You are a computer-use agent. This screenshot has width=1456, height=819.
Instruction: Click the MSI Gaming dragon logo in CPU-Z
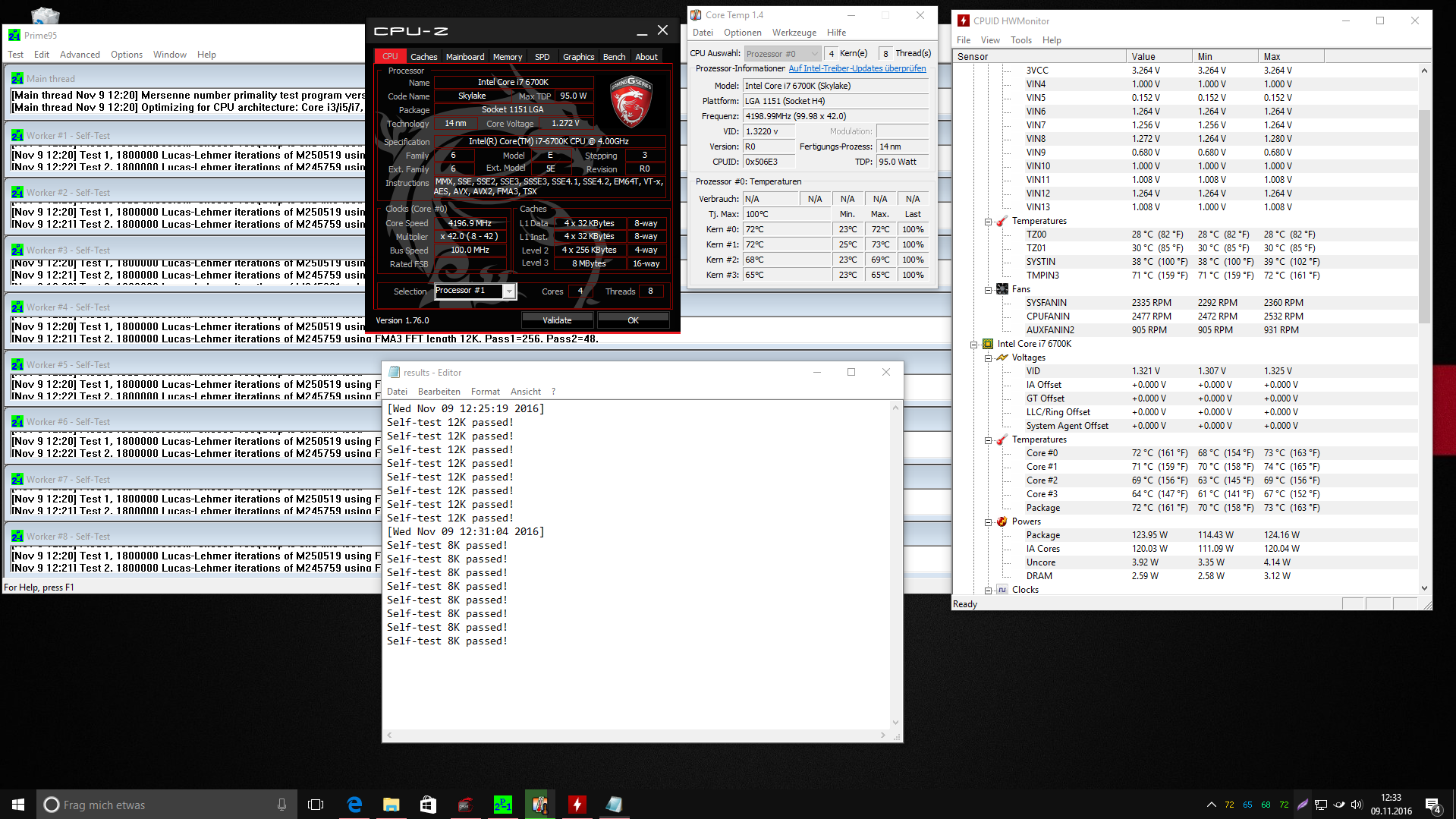coord(631,102)
